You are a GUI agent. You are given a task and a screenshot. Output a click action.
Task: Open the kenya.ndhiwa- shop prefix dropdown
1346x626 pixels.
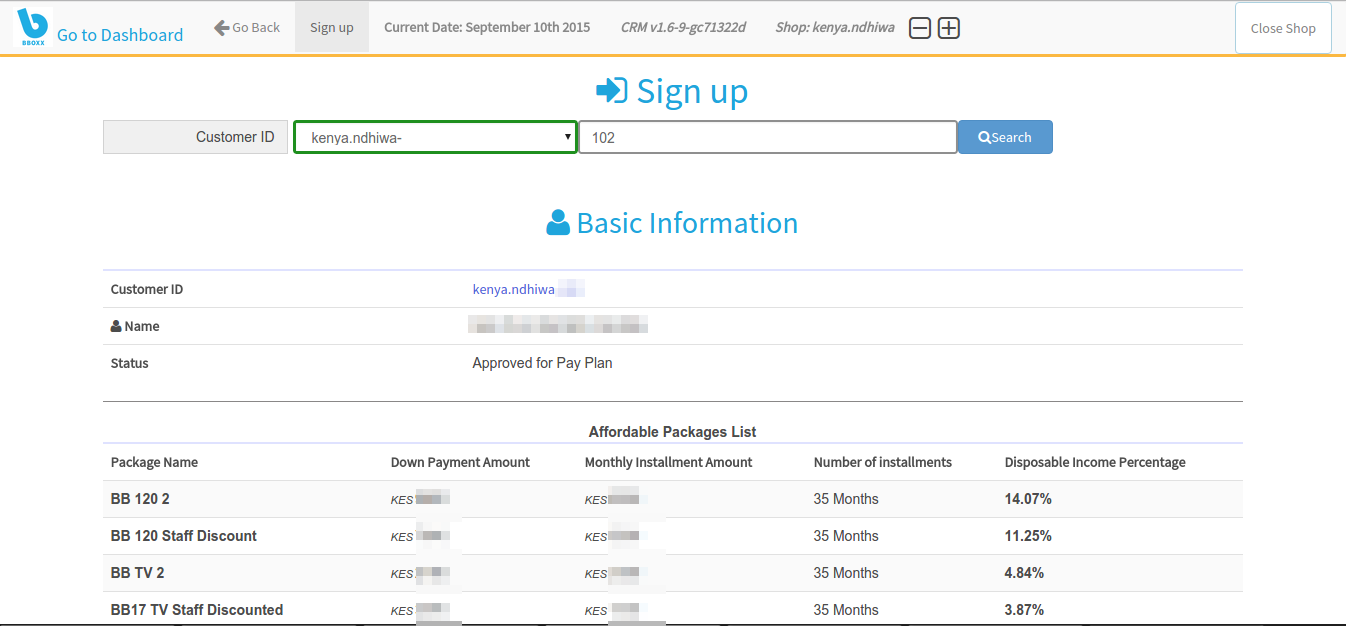(x=435, y=137)
